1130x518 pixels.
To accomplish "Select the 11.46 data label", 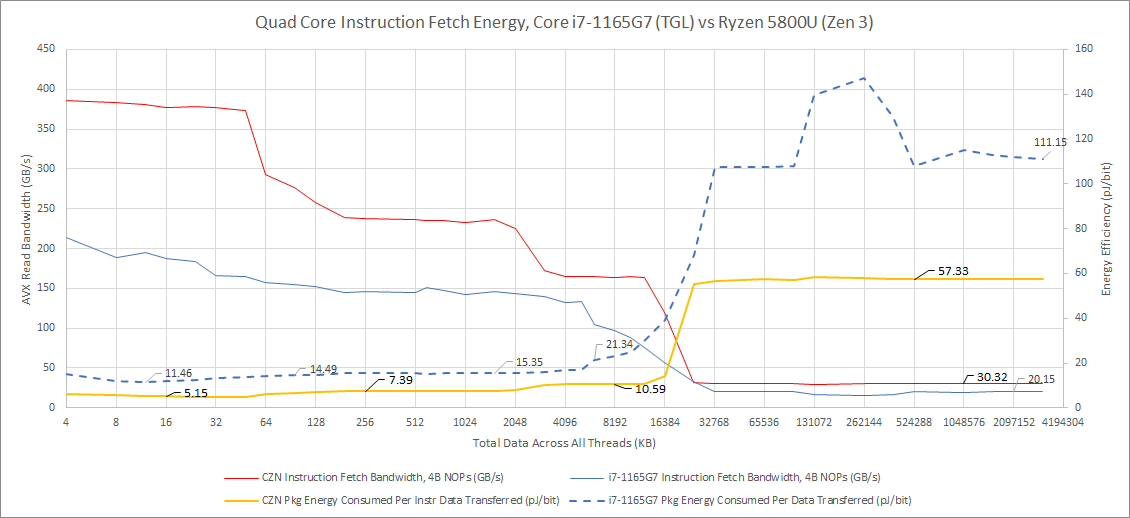I will [x=177, y=373].
